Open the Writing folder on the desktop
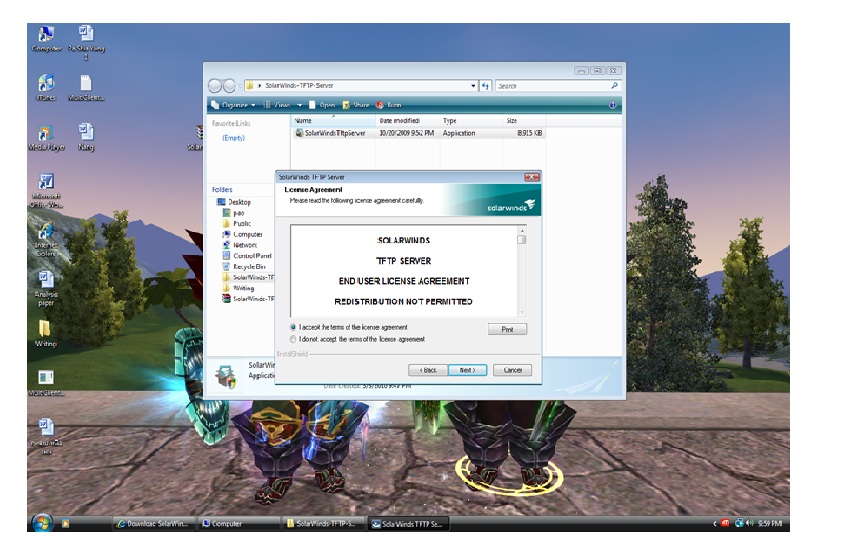Image resolution: width=842 pixels, height=556 pixels. (45, 334)
